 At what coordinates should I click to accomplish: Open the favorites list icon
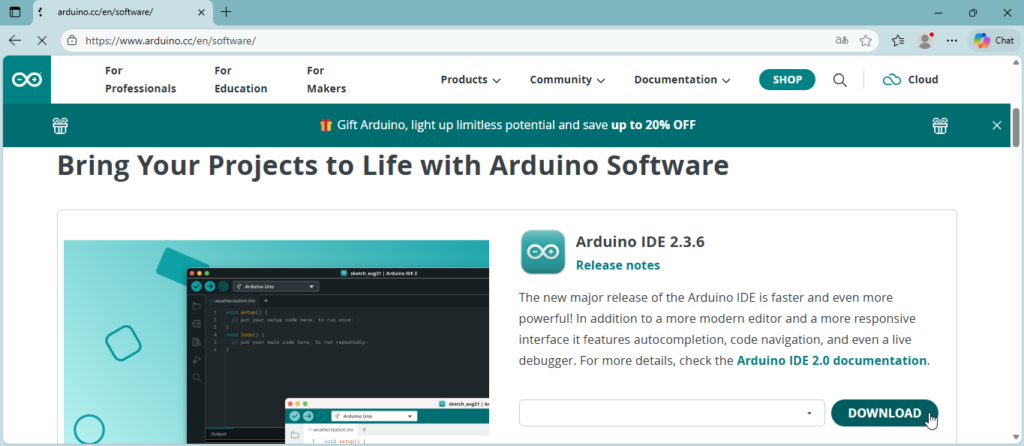click(898, 40)
